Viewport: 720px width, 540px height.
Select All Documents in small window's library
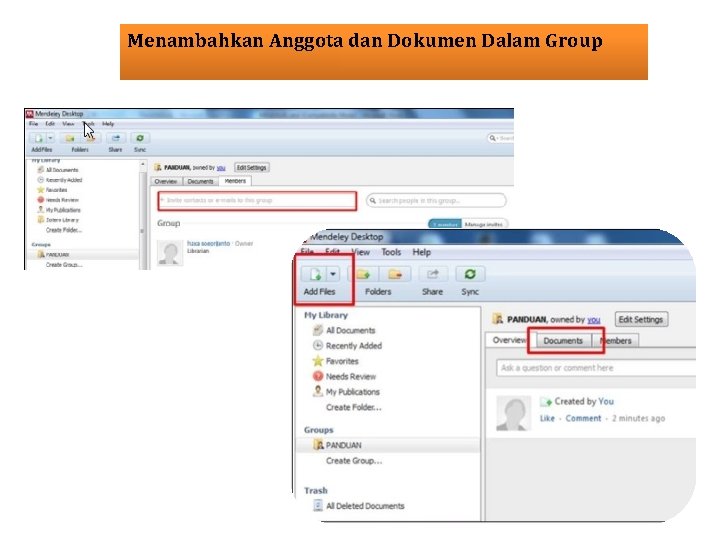point(58,170)
